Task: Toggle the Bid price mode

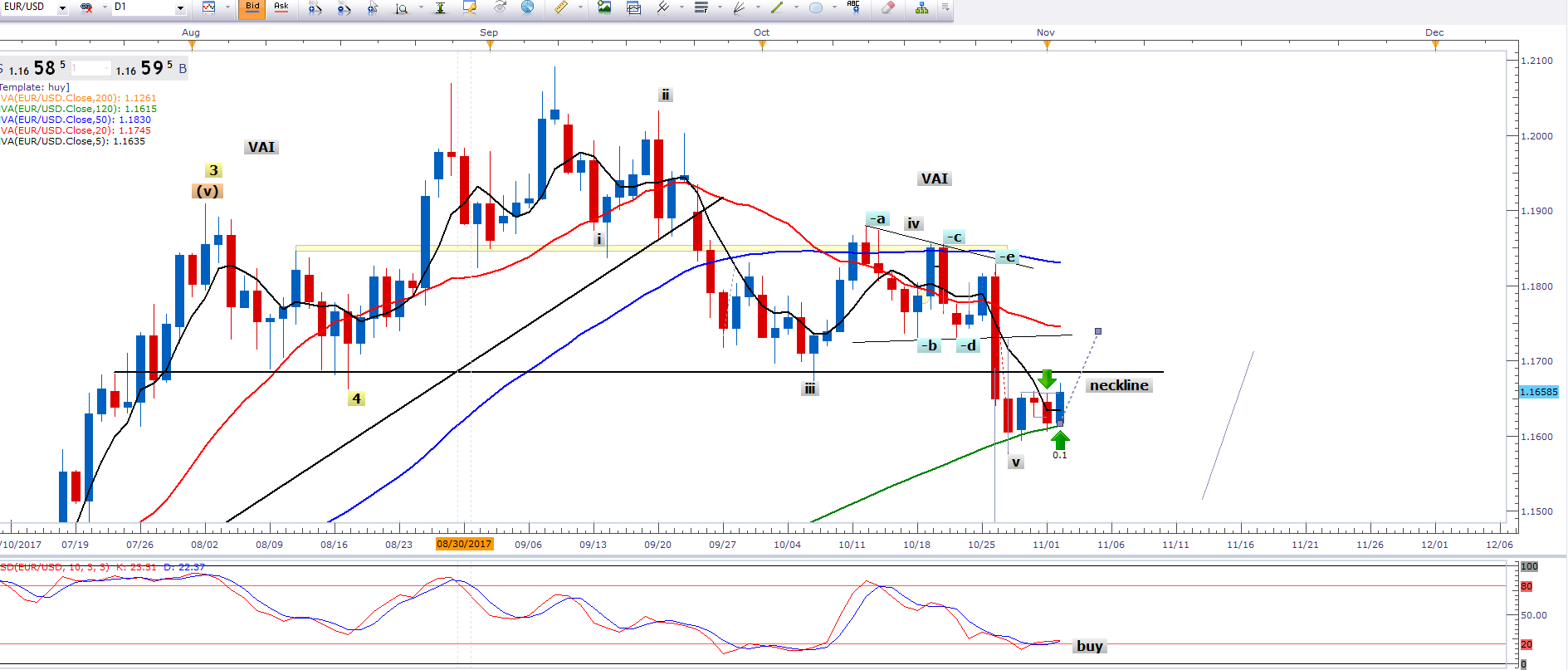Action: [x=252, y=7]
